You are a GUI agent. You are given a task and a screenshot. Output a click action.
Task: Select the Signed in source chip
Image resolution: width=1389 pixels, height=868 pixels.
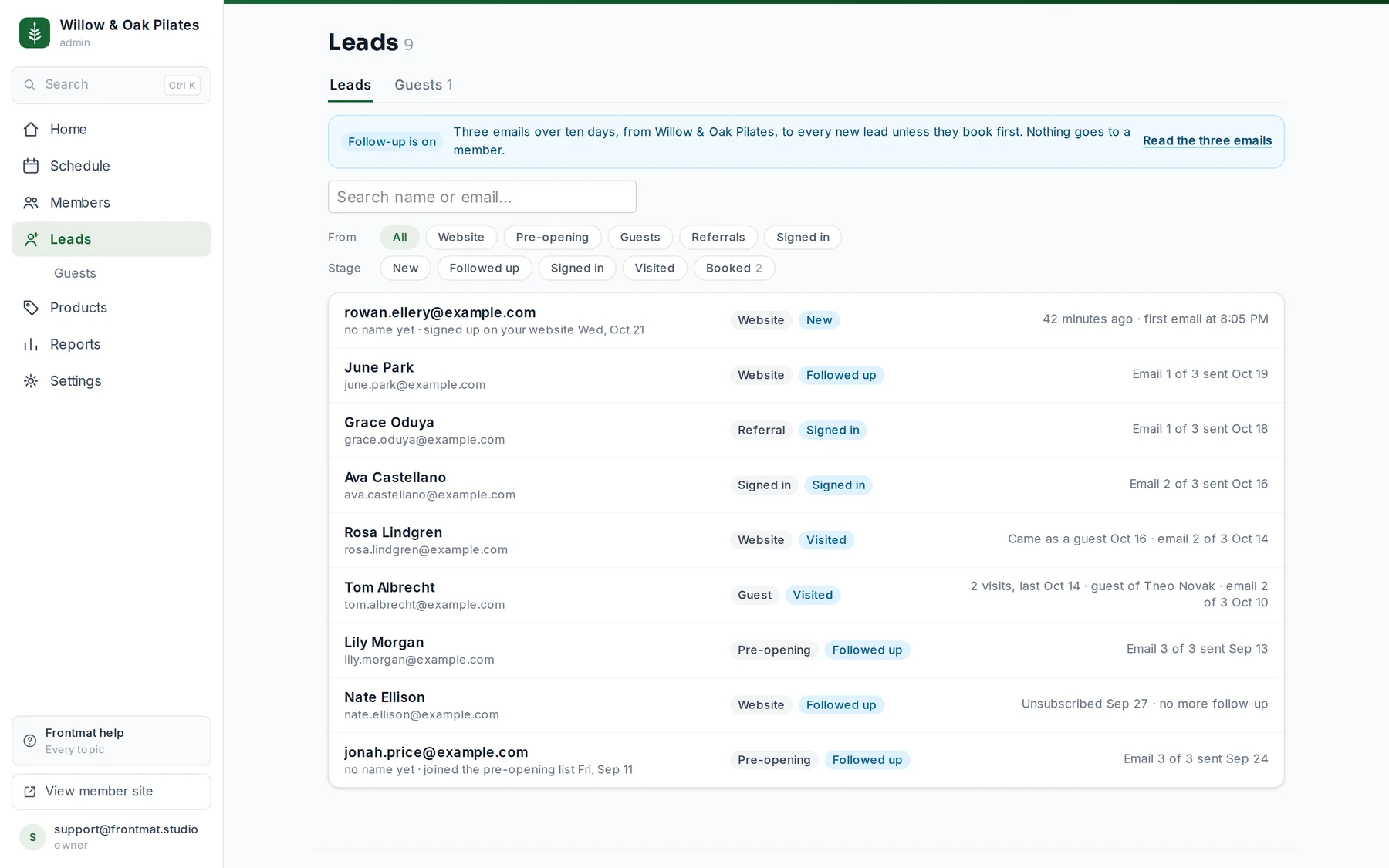[x=803, y=237]
